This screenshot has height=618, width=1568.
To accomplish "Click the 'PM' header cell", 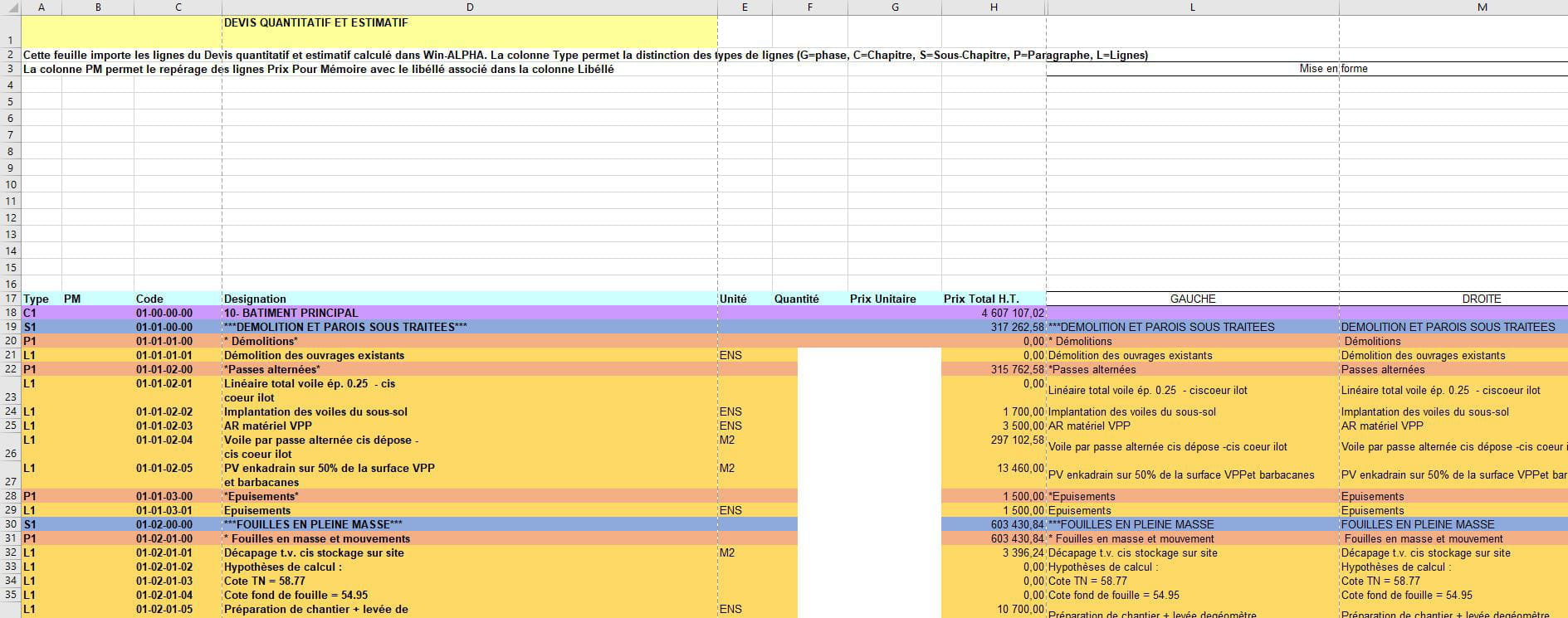I will (98, 299).
